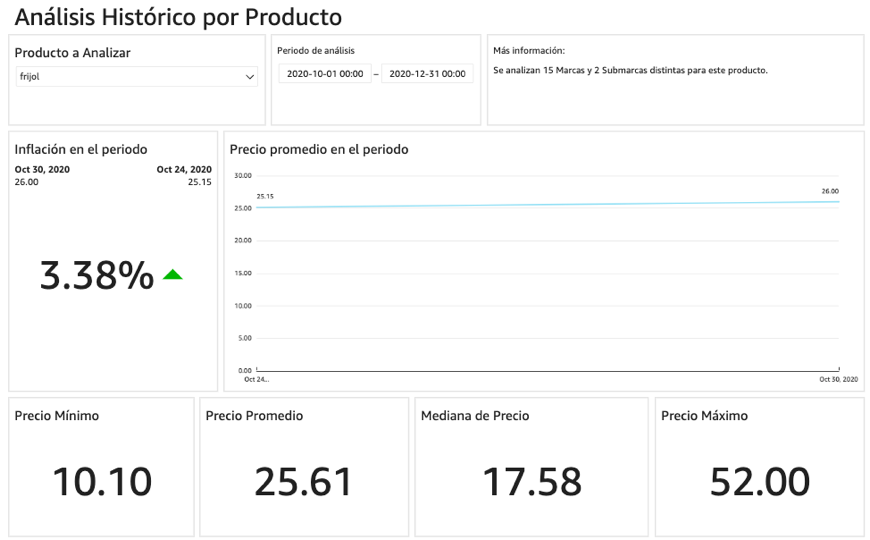870x540 pixels.
Task: Click the Más información label
Action: coord(529,51)
